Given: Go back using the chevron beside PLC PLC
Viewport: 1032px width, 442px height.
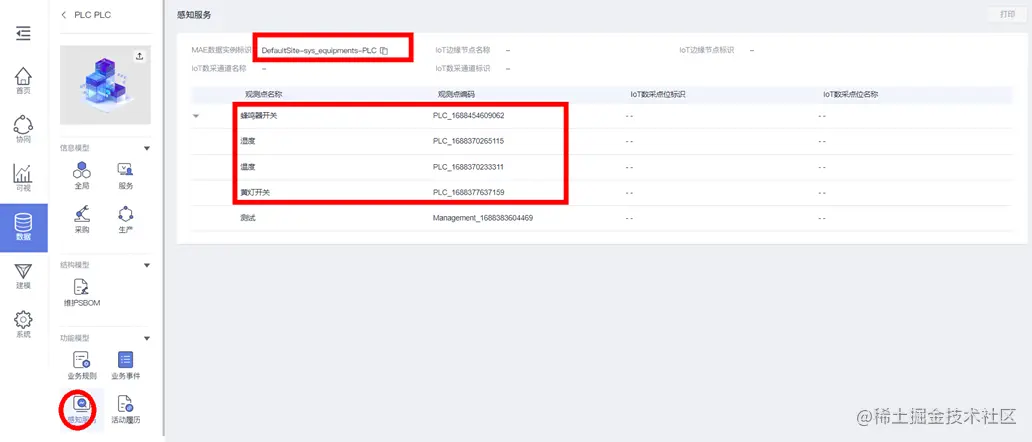Looking at the screenshot, I should coord(64,15).
